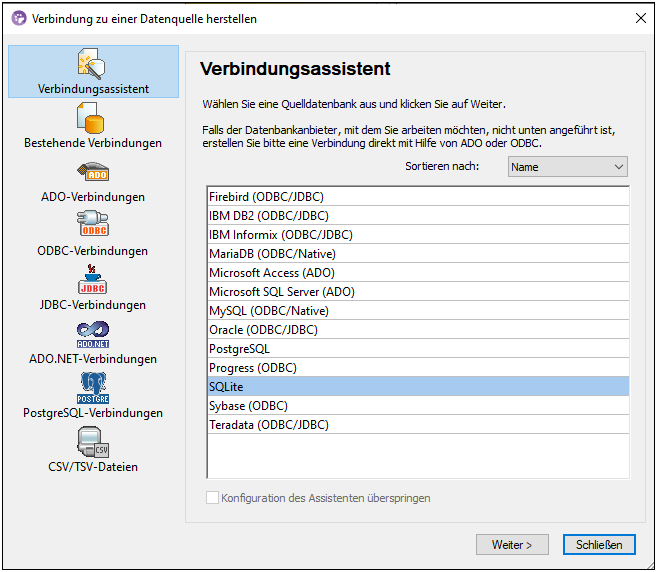Image resolution: width=657 pixels, height=572 pixels.
Task: Close the dialog with the title bar X
Action: [639, 18]
